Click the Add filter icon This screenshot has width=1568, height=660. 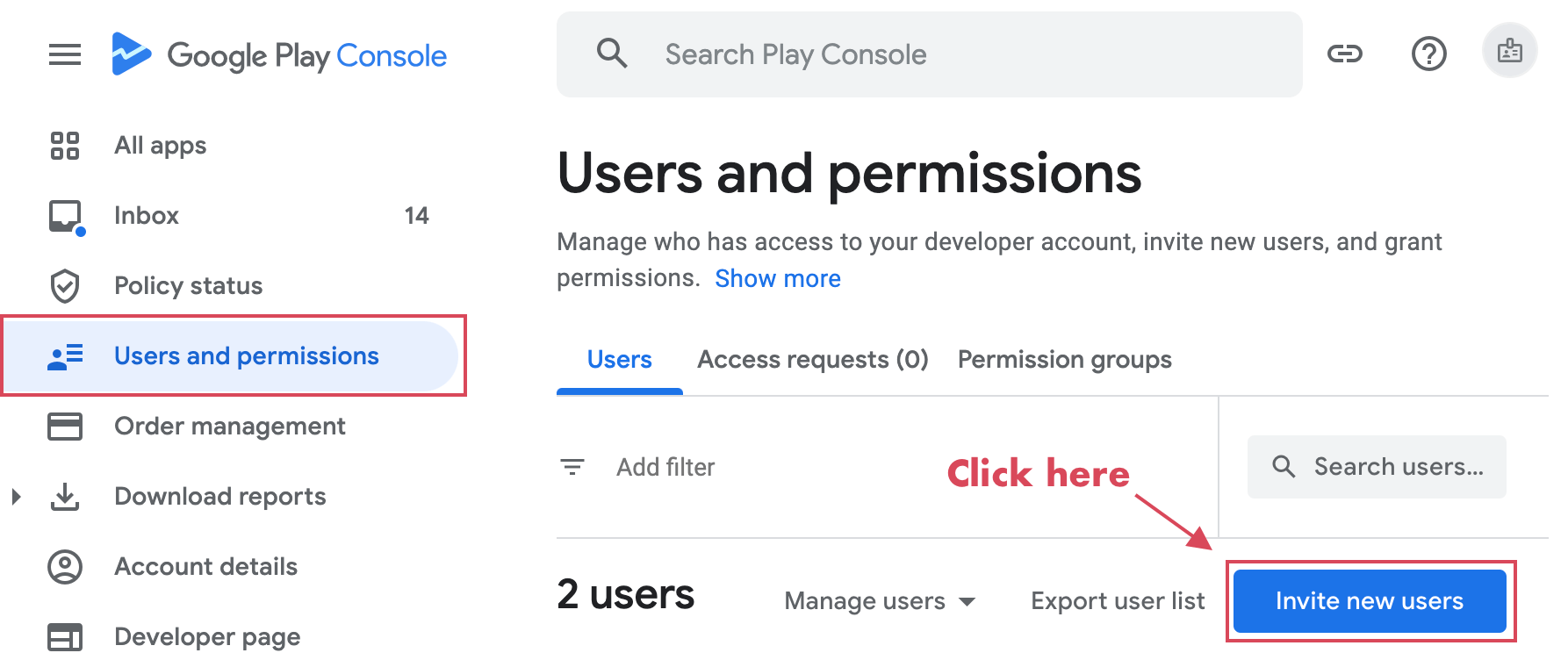click(x=572, y=467)
